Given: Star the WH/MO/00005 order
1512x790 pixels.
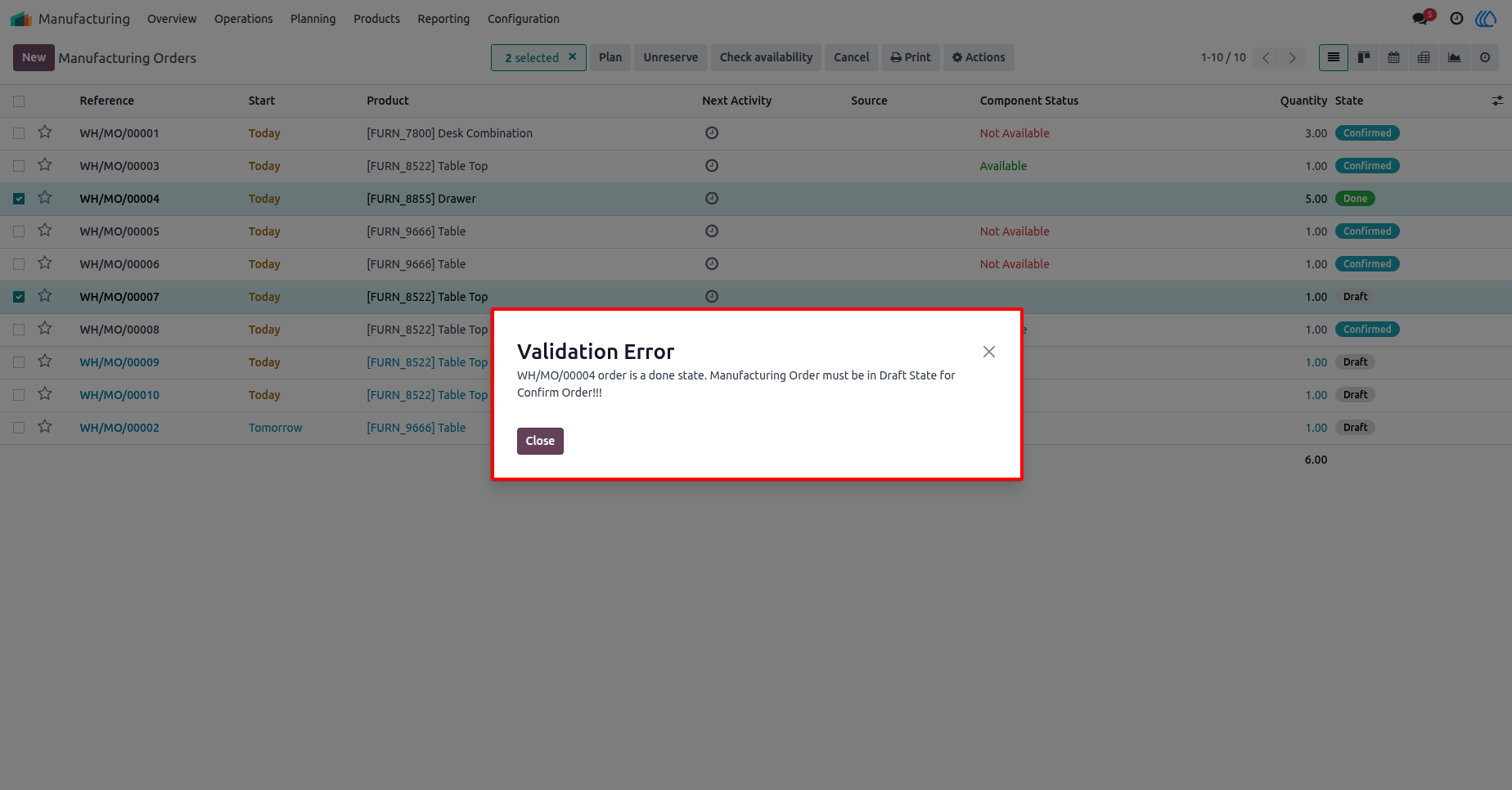Looking at the screenshot, I should 45,231.
